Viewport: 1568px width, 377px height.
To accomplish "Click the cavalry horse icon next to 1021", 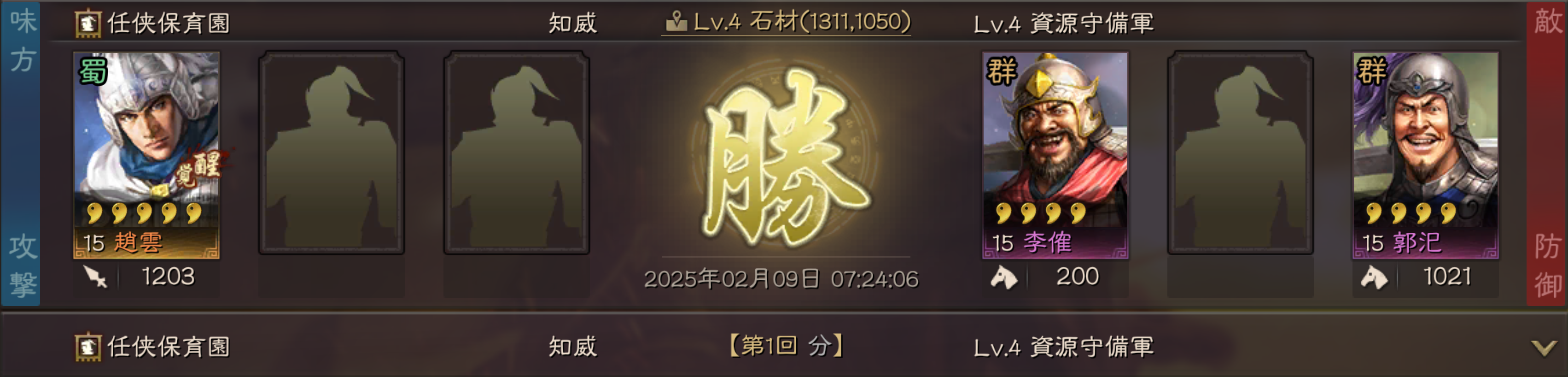I will point(1375,277).
